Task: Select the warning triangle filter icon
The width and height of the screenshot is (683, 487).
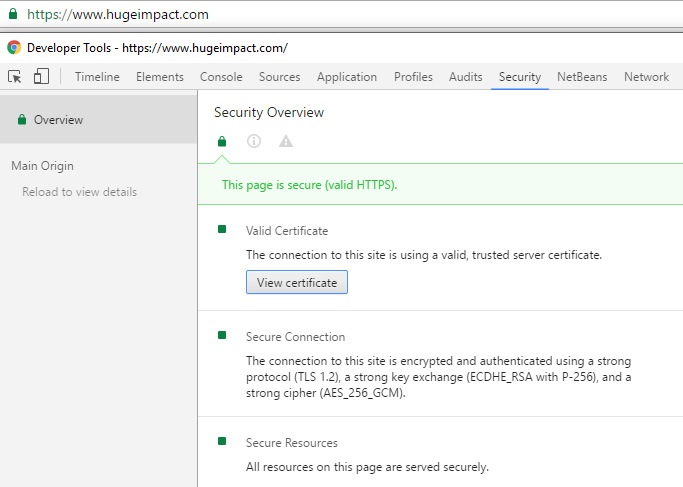Action: click(x=286, y=141)
